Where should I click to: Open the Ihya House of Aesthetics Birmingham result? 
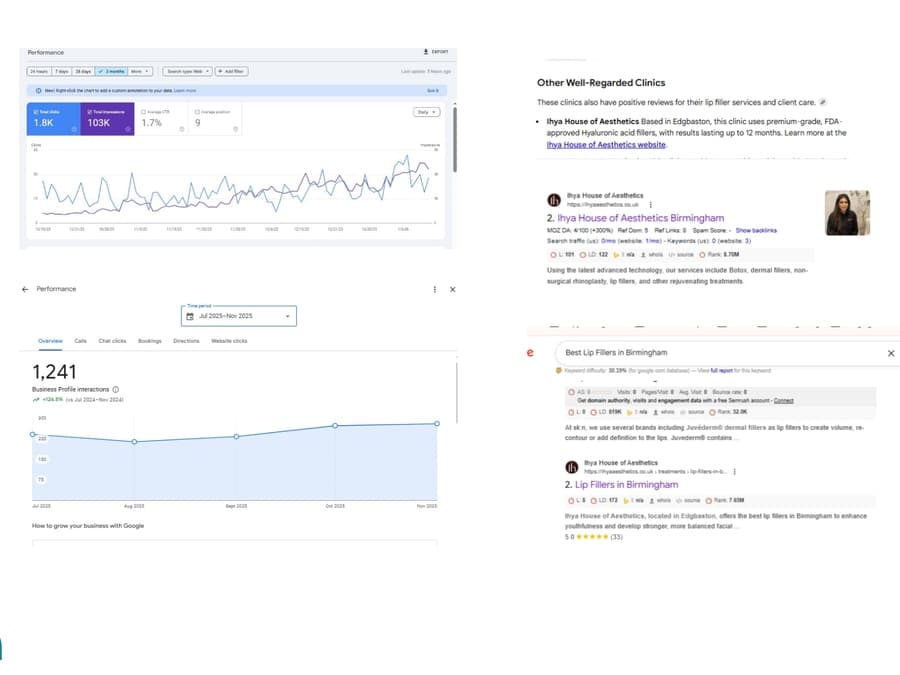(x=641, y=218)
